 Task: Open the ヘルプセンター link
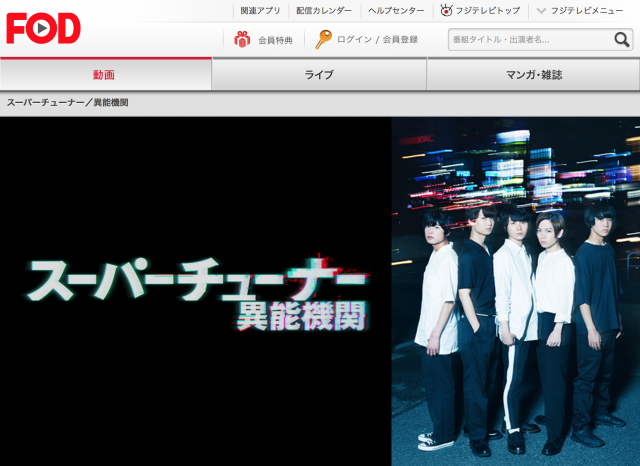(396, 11)
